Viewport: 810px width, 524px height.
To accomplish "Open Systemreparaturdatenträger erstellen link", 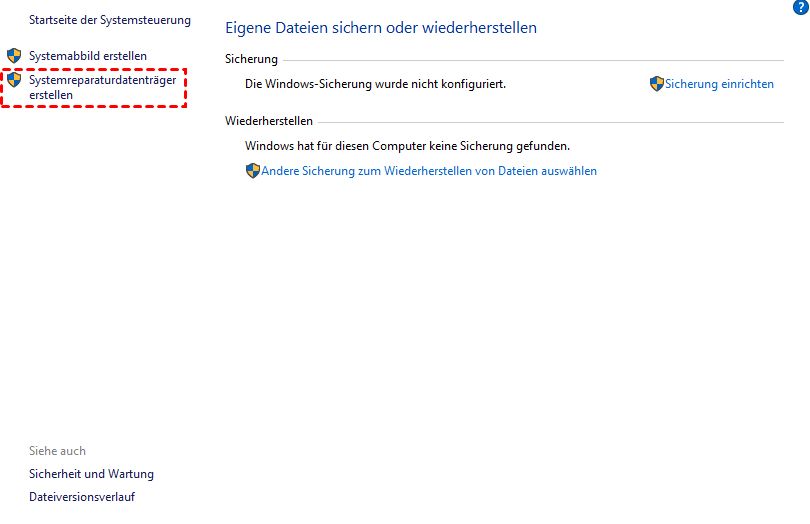I will [102, 87].
